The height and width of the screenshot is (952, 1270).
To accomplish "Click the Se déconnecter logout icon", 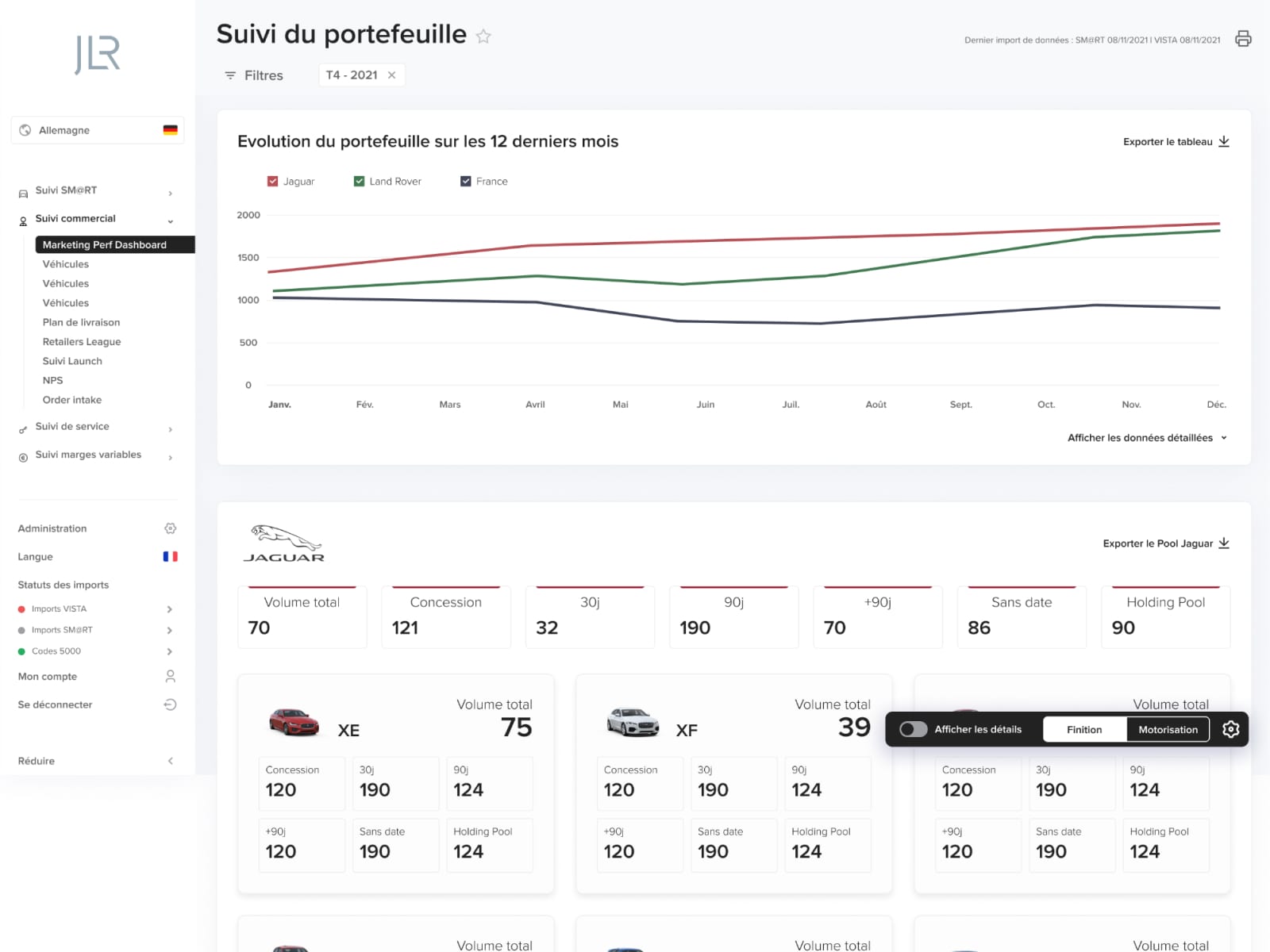I will click(170, 704).
